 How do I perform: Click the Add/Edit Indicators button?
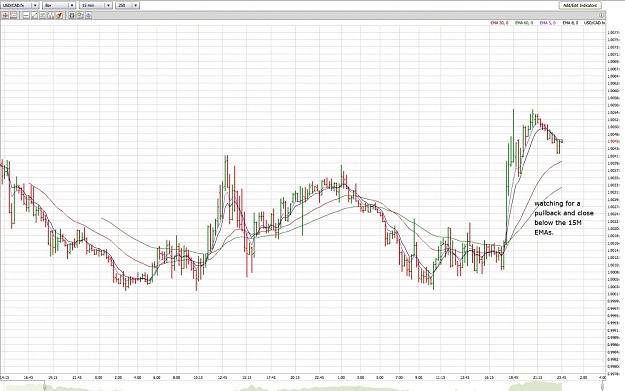tap(580, 5)
